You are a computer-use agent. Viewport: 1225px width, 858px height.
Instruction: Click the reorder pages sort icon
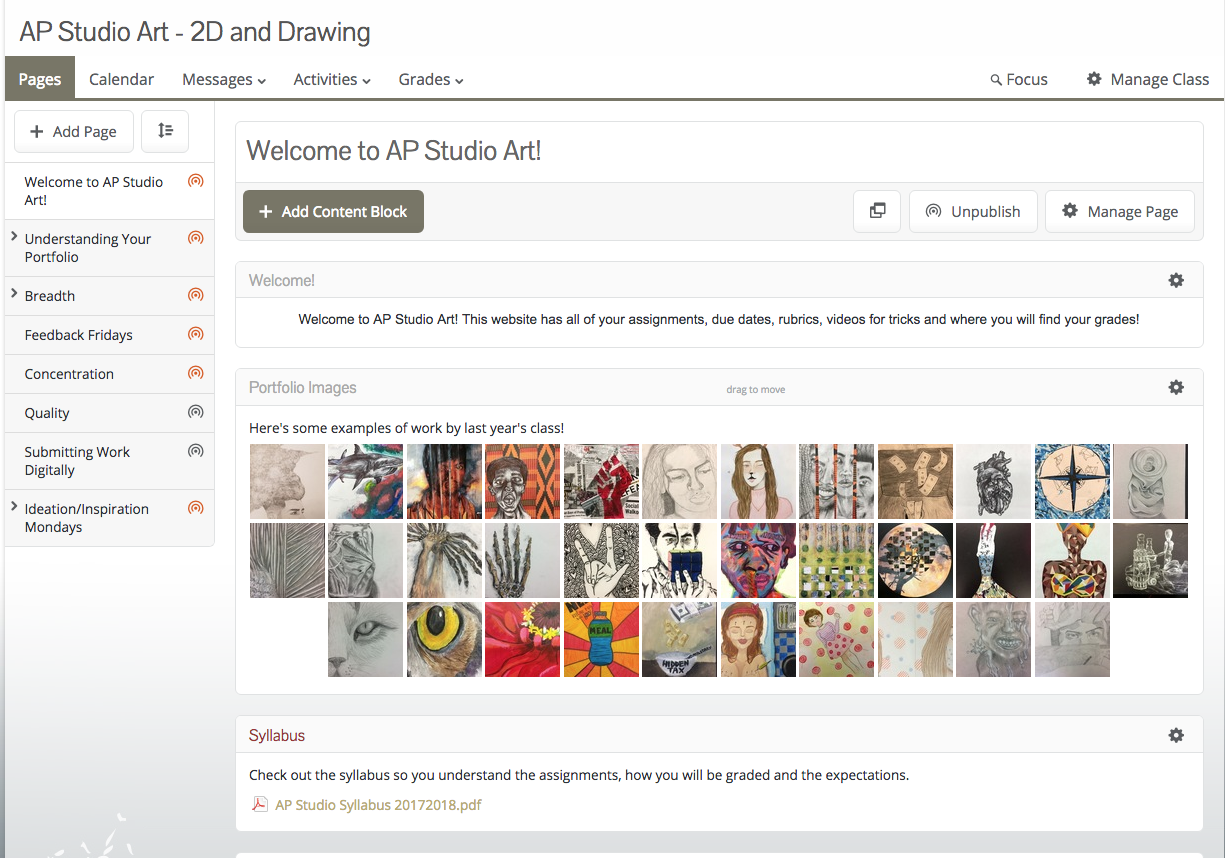(x=165, y=131)
